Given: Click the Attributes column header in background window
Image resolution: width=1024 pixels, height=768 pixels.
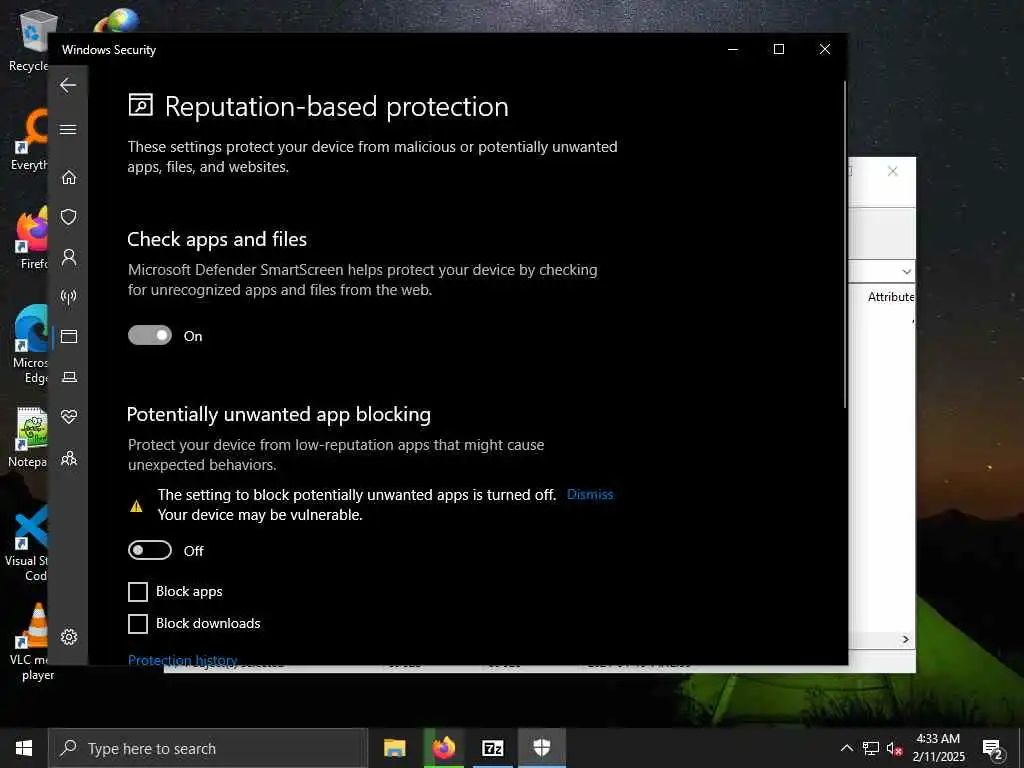Looking at the screenshot, I should pos(890,297).
